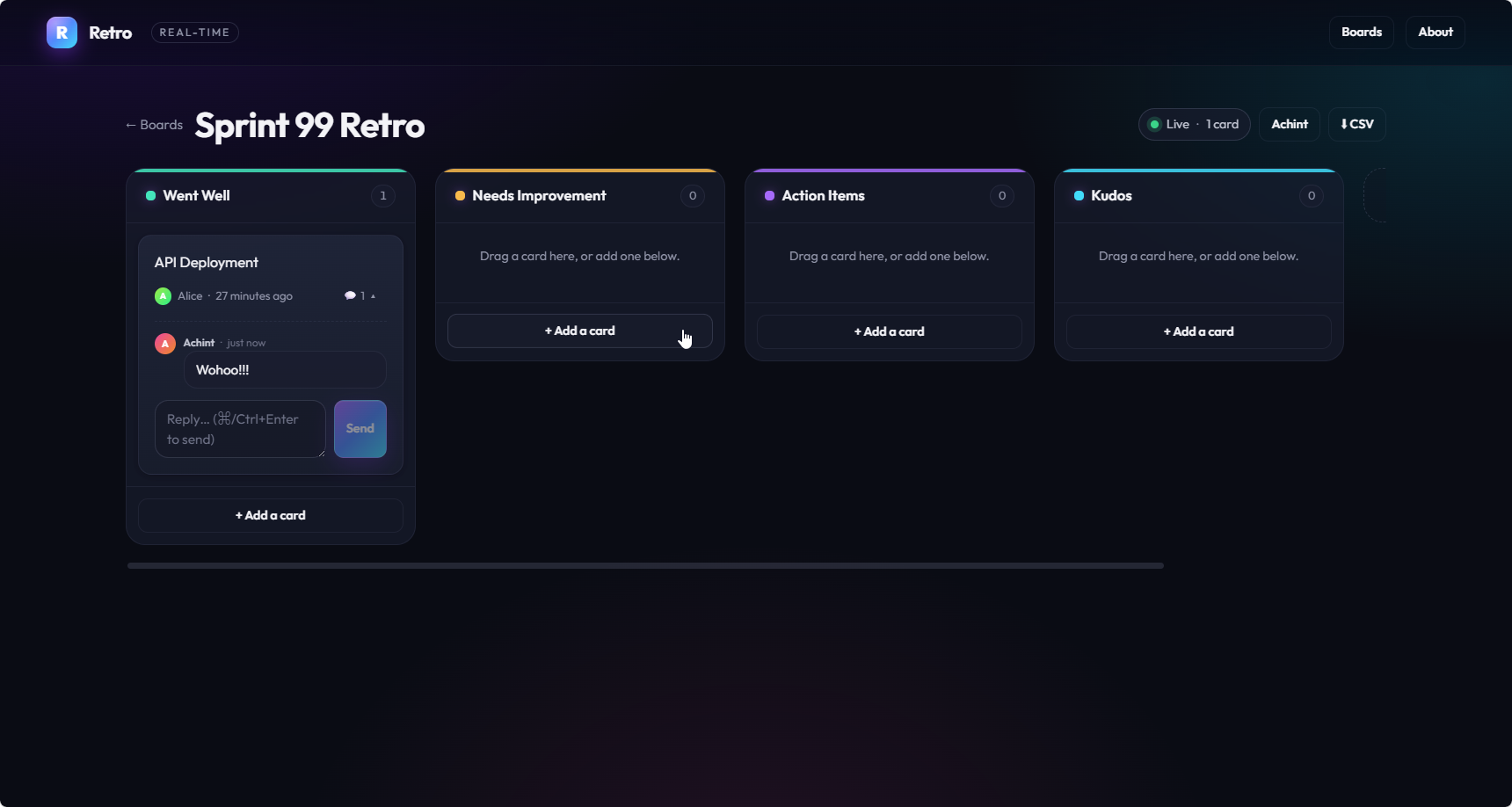The height and width of the screenshot is (807, 1512).
Task: Click the blue dot beside Kudos
Action: [1079, 196]
